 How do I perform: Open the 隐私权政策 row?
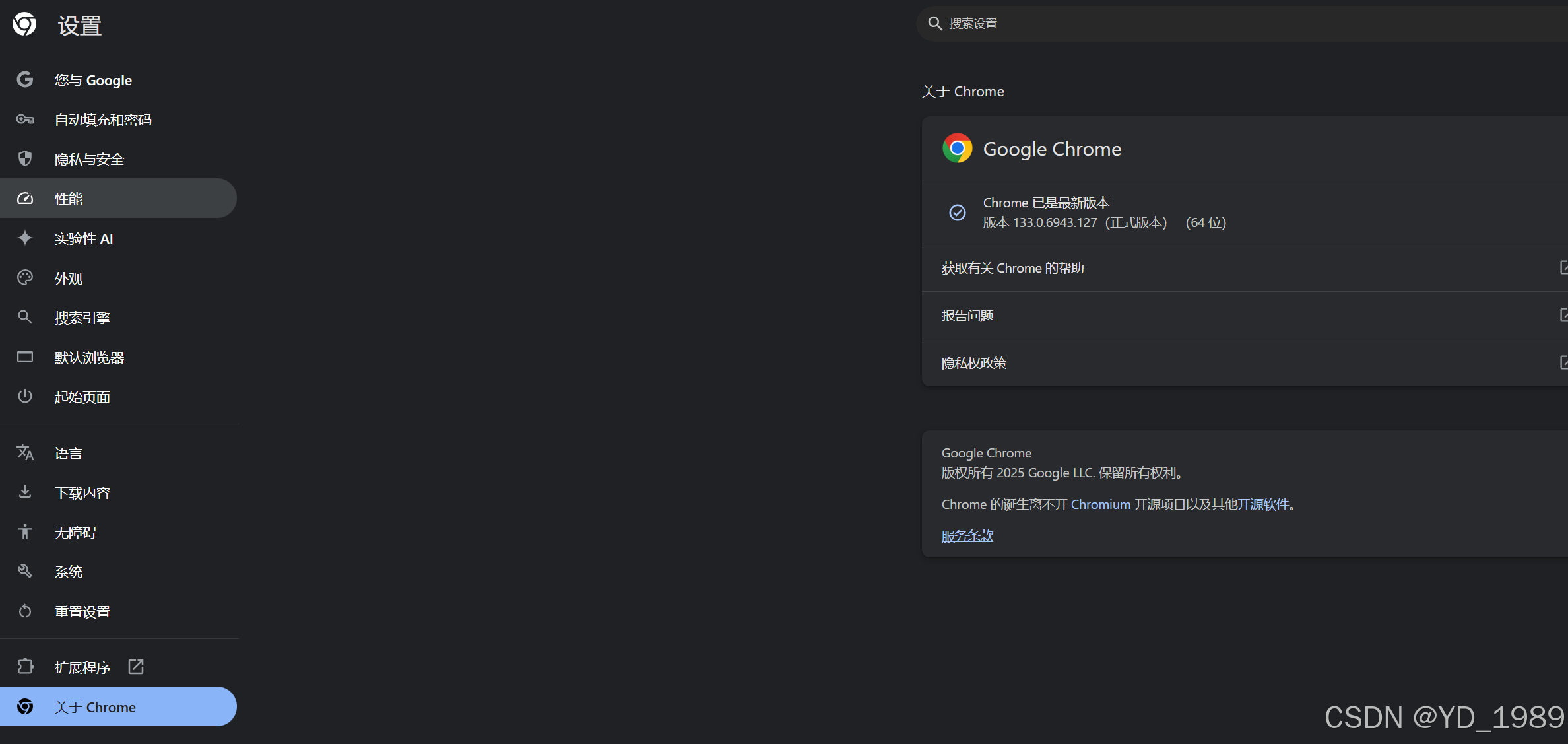coord(1245,363)
